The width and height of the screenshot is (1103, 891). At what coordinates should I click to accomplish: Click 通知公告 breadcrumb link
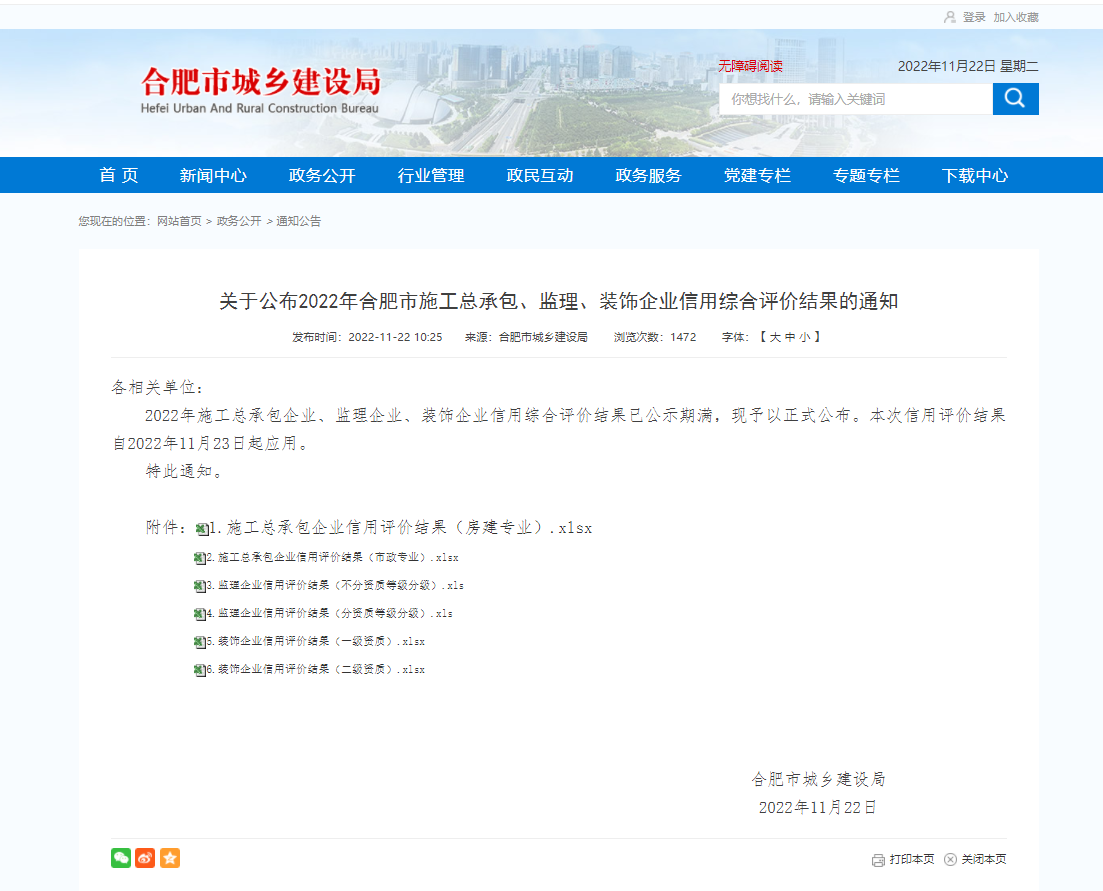[298, 221]
